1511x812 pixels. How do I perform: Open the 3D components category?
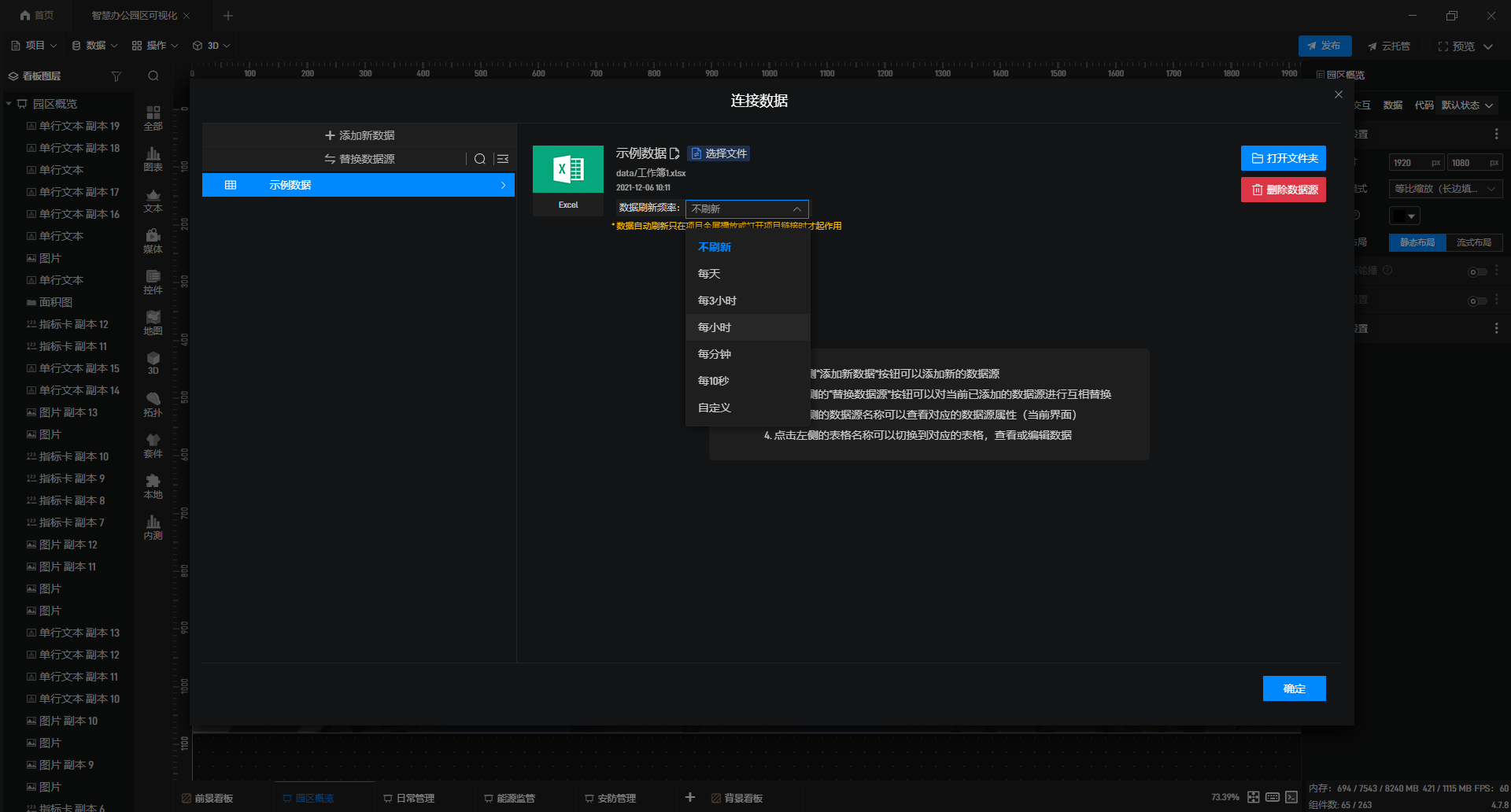click(x=153, y=364)
